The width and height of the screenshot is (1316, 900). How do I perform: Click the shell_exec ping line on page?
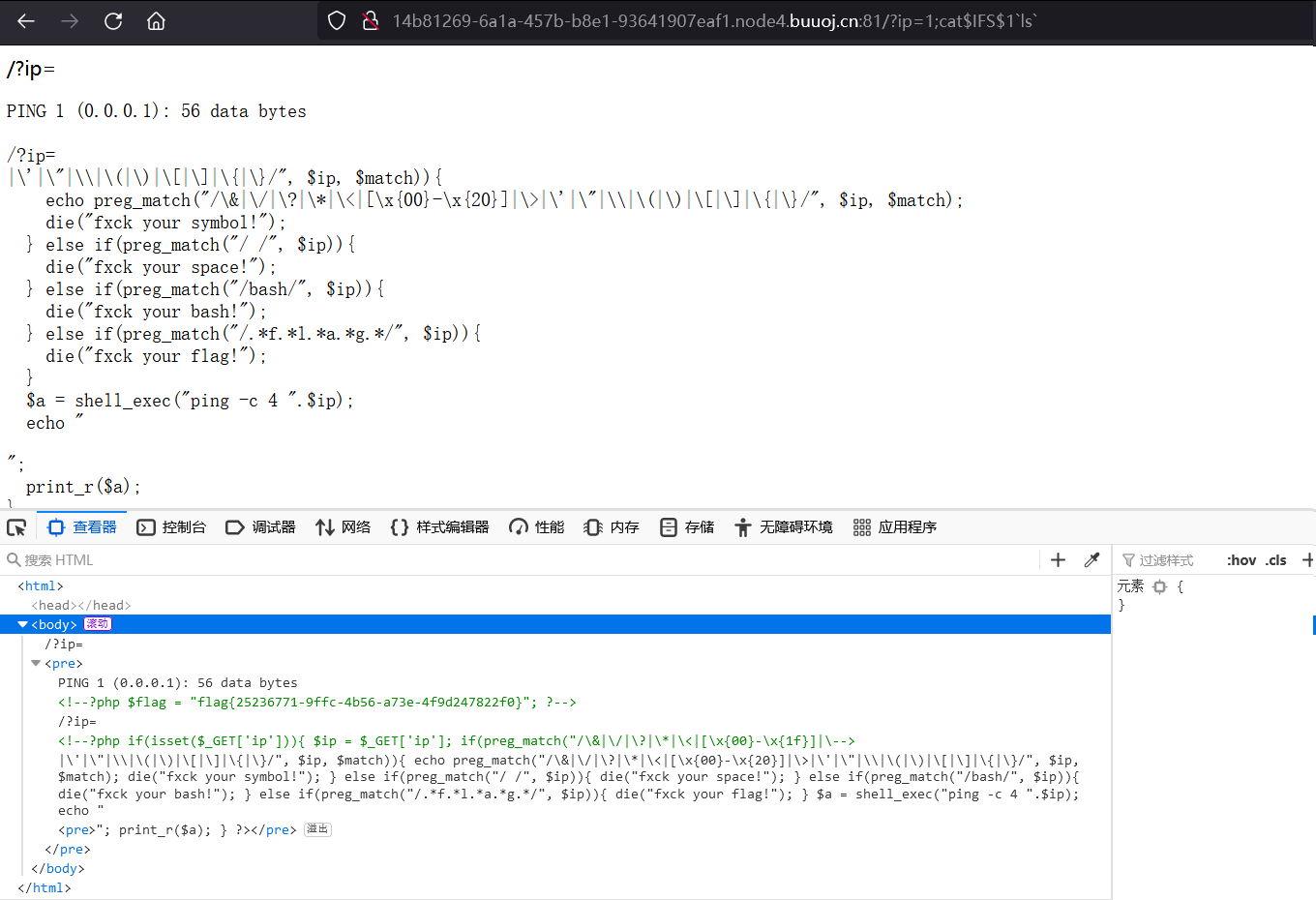pyautogui.click(x=190, y=401)
